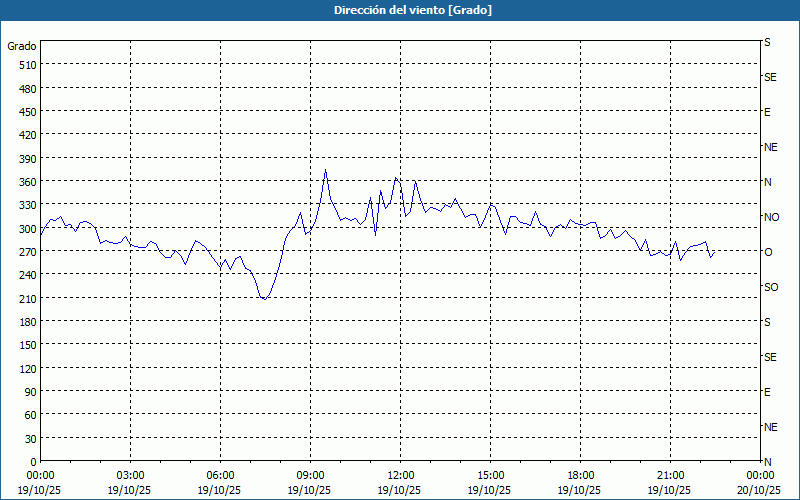Select the 09:00 time label on the x-axis

[x=310, y=475]
